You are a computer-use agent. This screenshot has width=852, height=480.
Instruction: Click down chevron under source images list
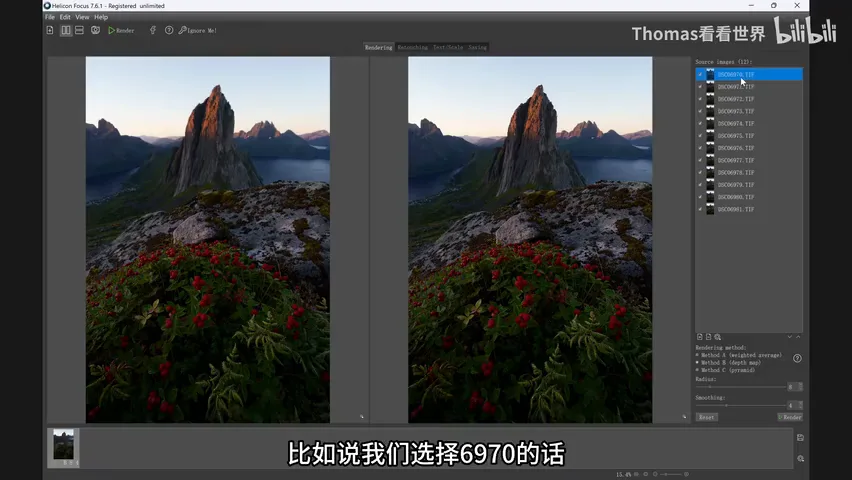[x=790, y=337]
